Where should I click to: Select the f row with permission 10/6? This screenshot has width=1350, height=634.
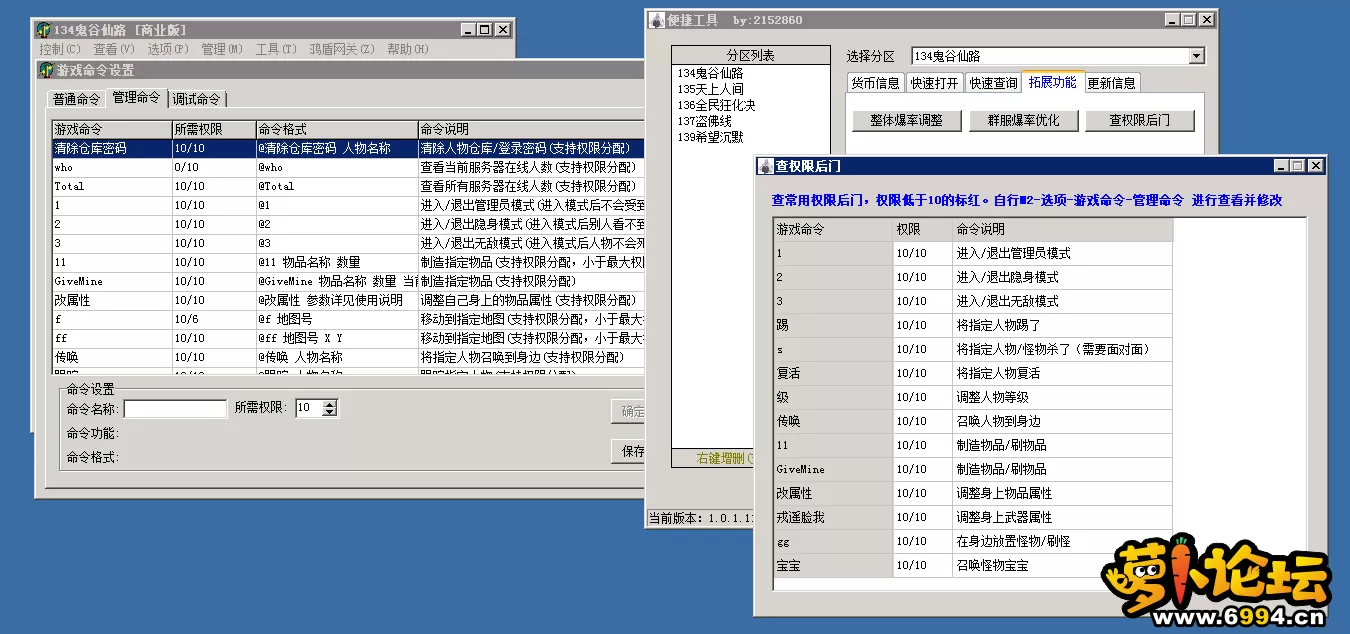[x=348, y=319]
